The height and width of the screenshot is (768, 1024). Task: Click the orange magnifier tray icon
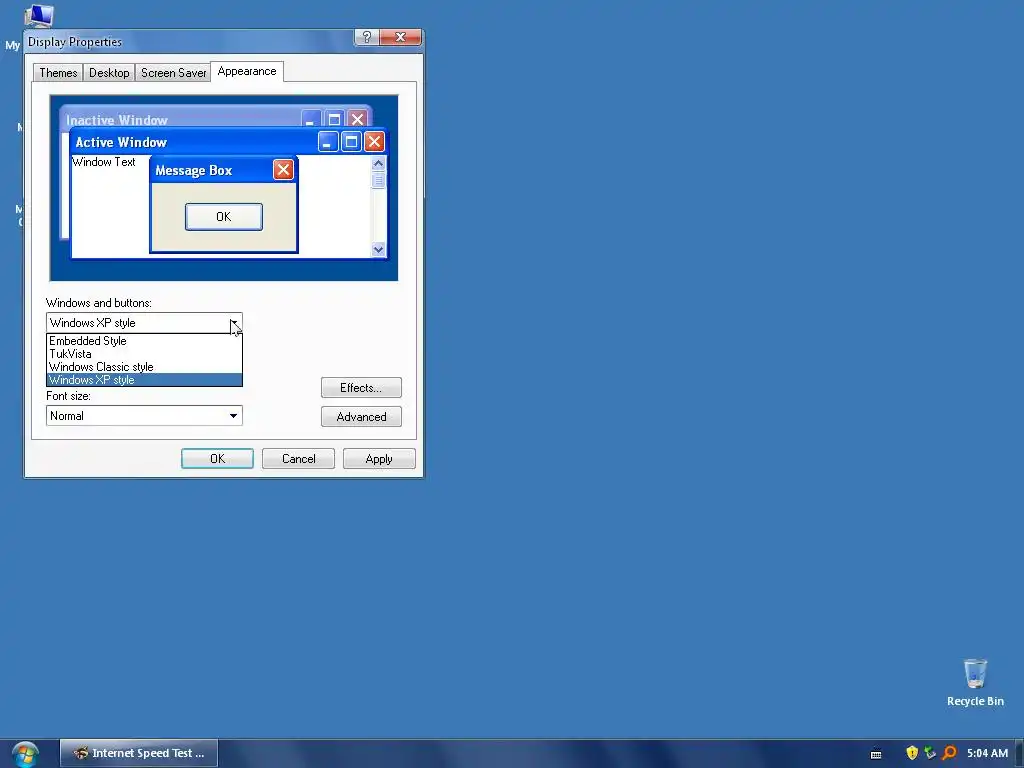[950, 753]
